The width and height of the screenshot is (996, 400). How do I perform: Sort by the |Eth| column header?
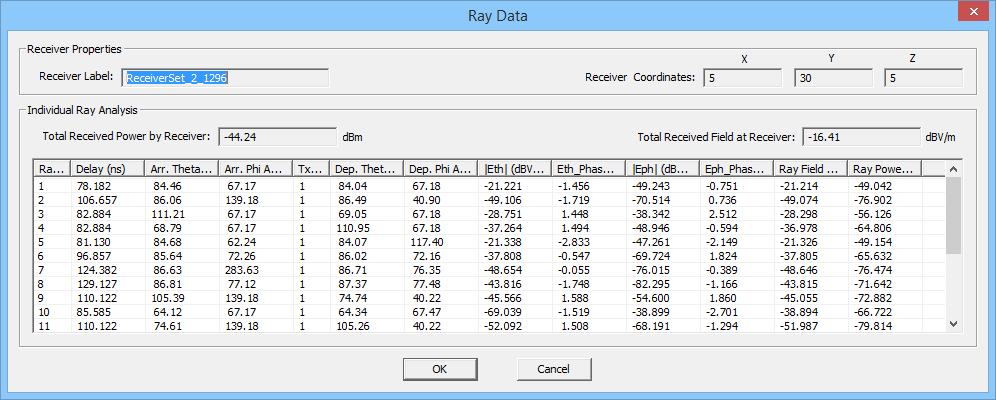coord(514,169)
